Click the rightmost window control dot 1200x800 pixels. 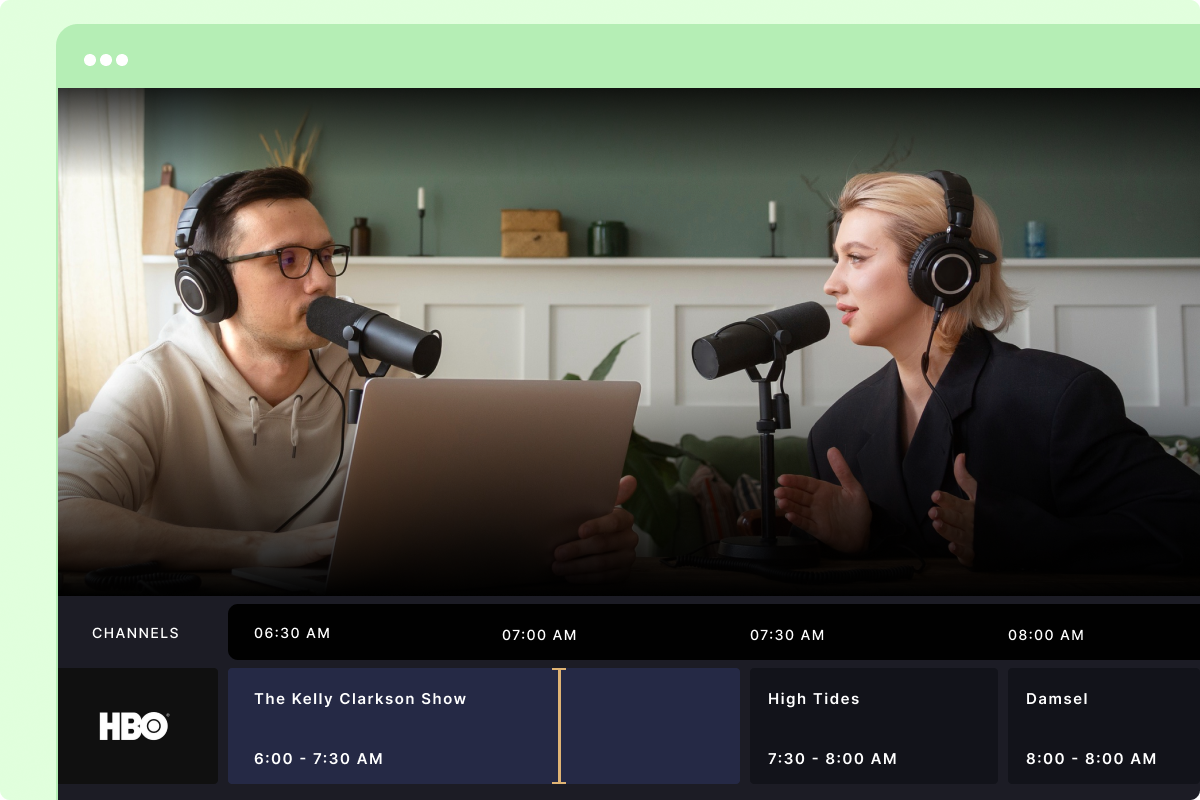(x=122, y=59)
